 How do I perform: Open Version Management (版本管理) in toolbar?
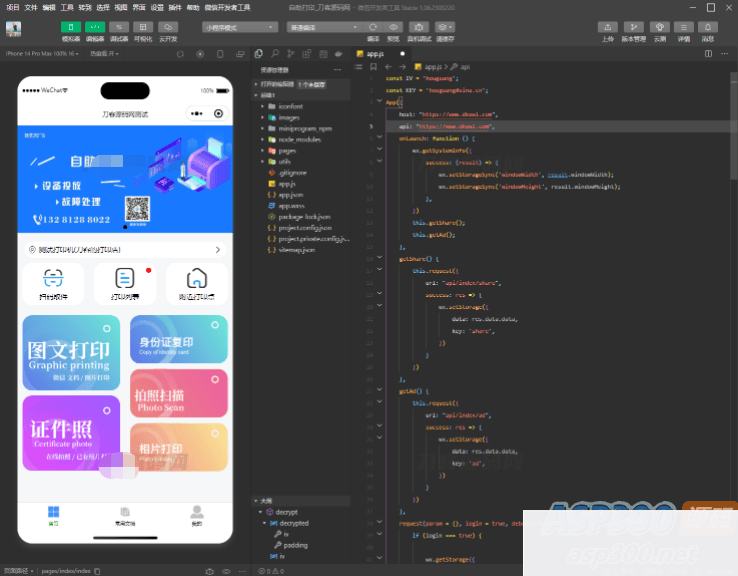pos(634,27)
